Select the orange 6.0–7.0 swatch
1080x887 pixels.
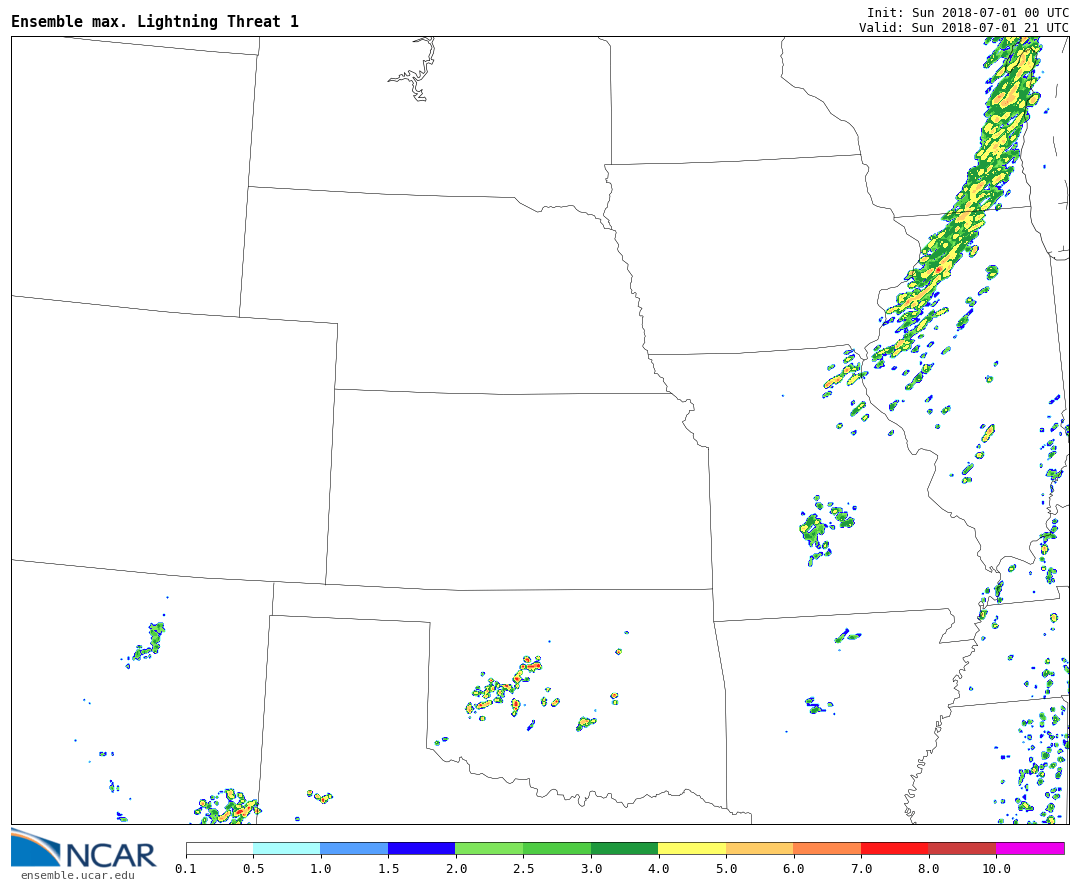[827, 848]
